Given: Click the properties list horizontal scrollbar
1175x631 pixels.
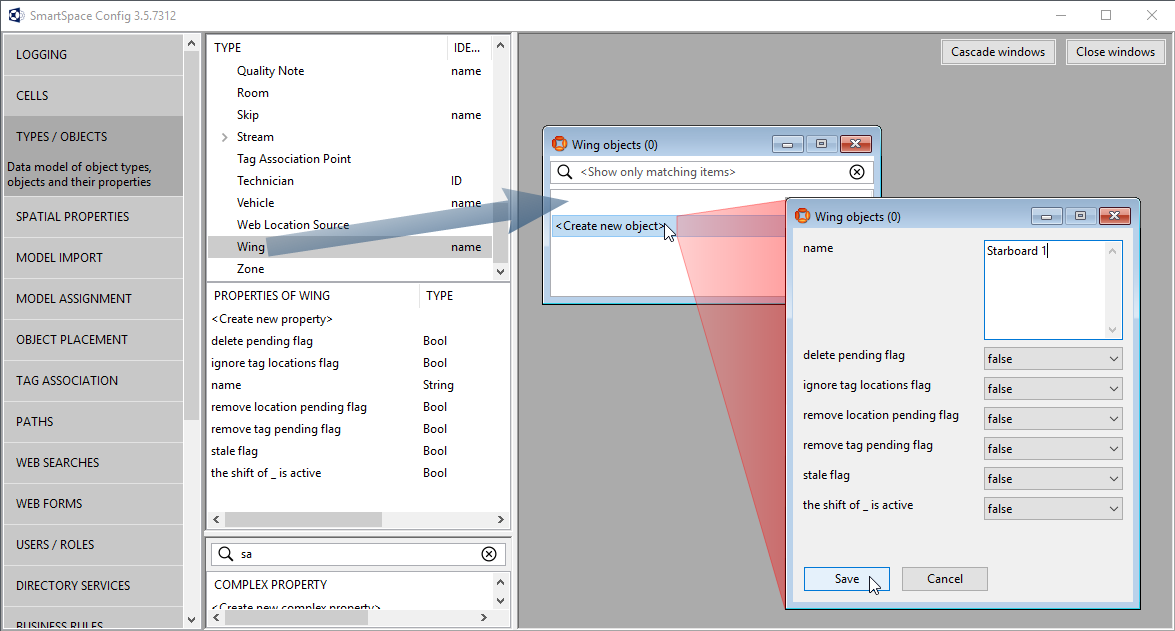Looking at the screenshot, I should tap(303, 519).
